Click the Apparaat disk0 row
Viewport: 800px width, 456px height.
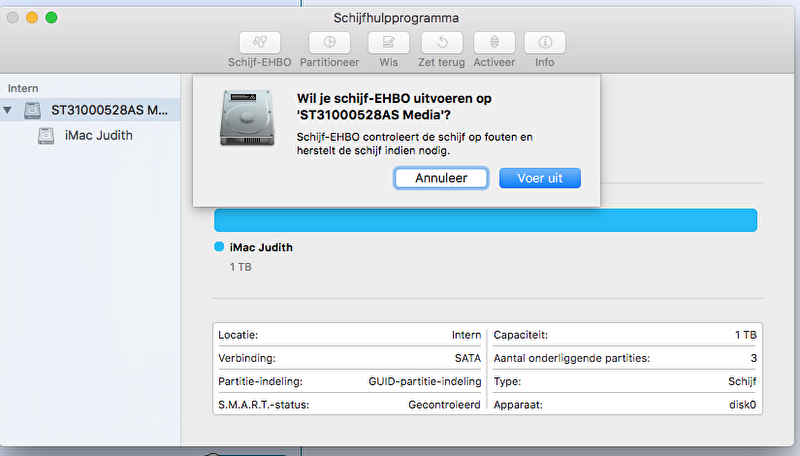pos(625,404)
